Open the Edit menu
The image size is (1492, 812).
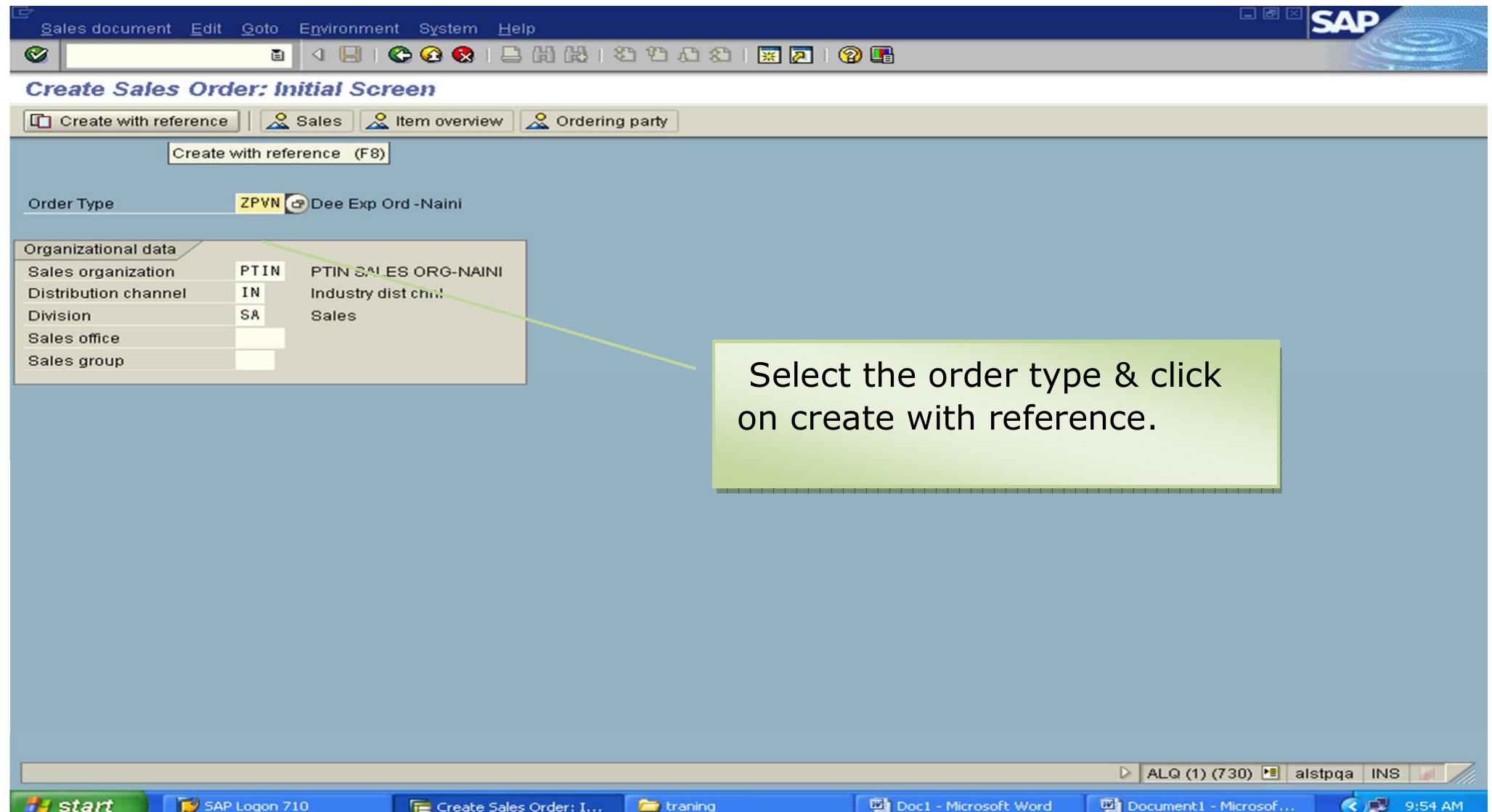206,28
